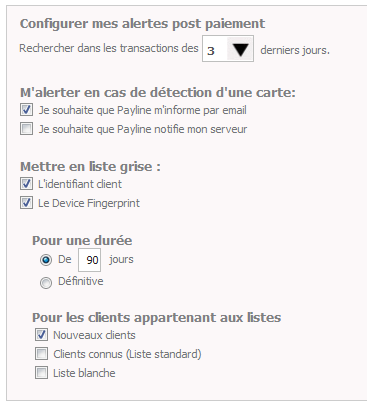Toggle the "Le Device Fingerprint" checkbox
Viewport: 367px width, 404px height.
(x=26, y=203)
